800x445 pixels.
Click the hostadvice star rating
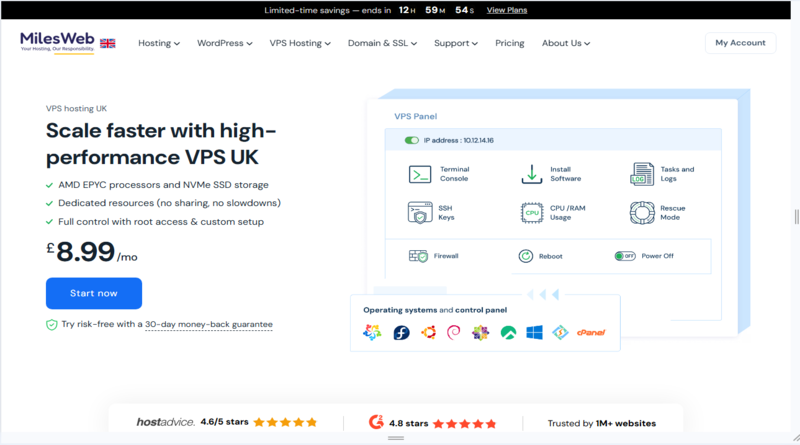(285, 422)
